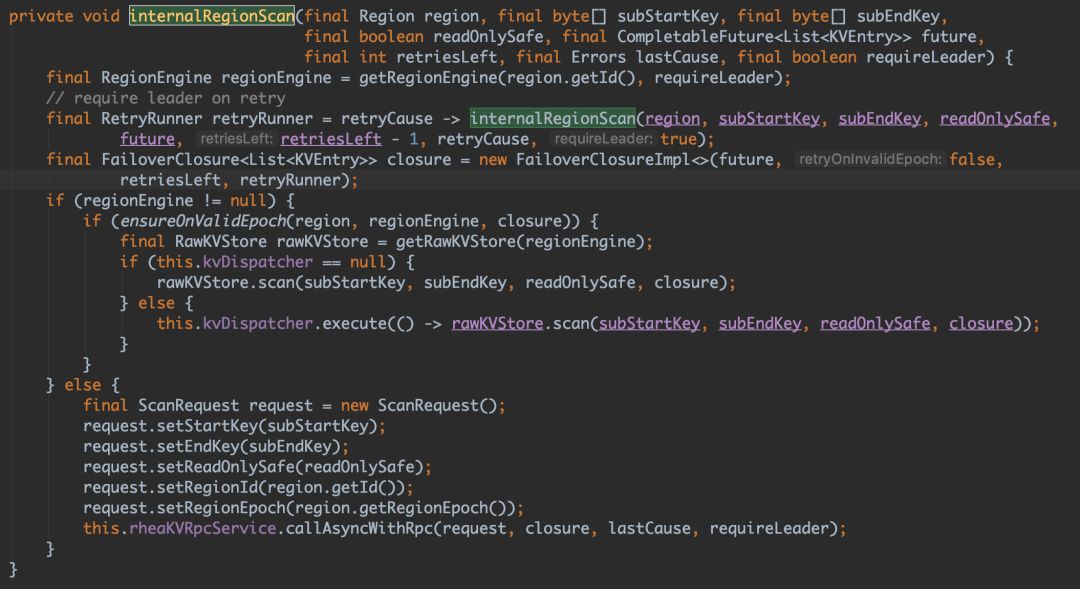1080x589 pixels.
Task: Click the 'retryOnInvalidEpoch:' inlay parameter hint
Action: 869,160
